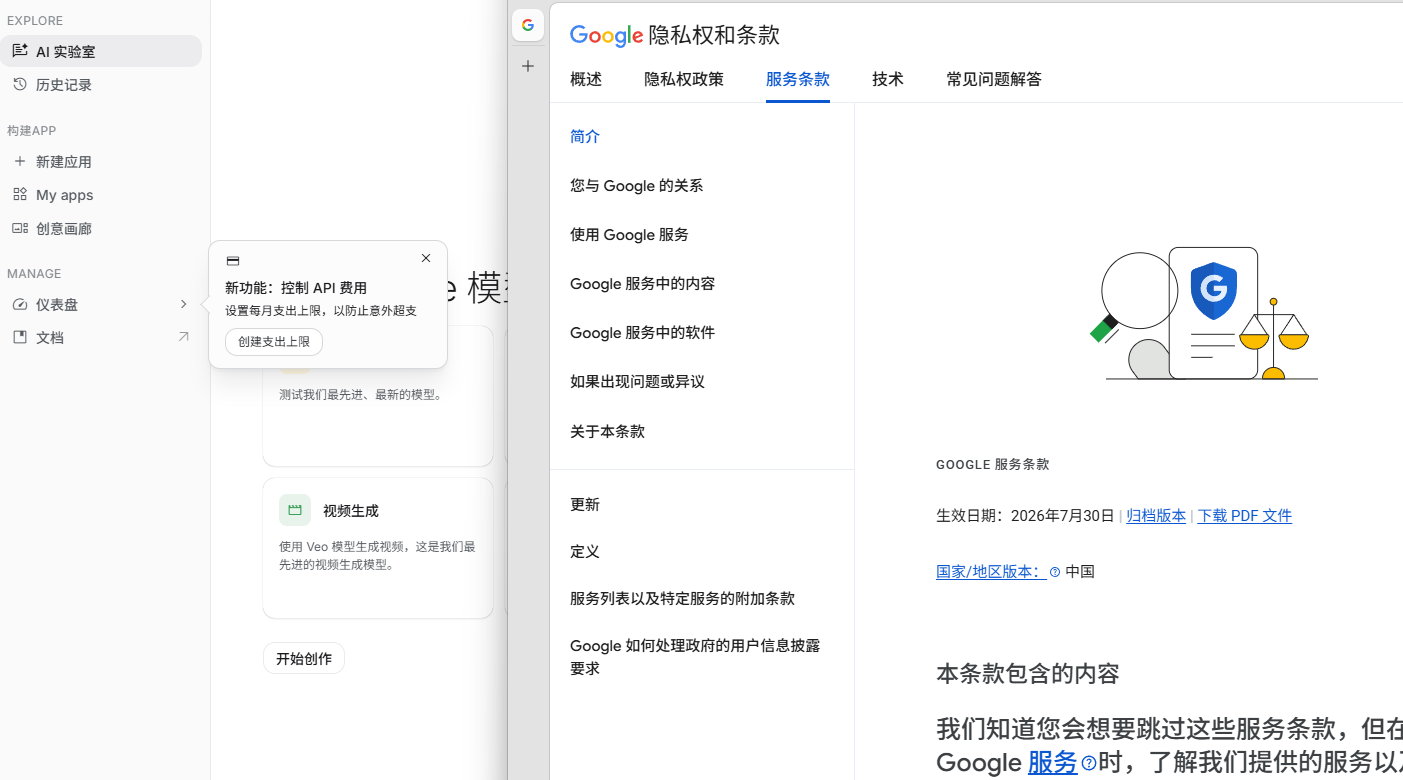Click the Google logo in the header
This screenshot has height=780, width=1403.
click(606, 35)
